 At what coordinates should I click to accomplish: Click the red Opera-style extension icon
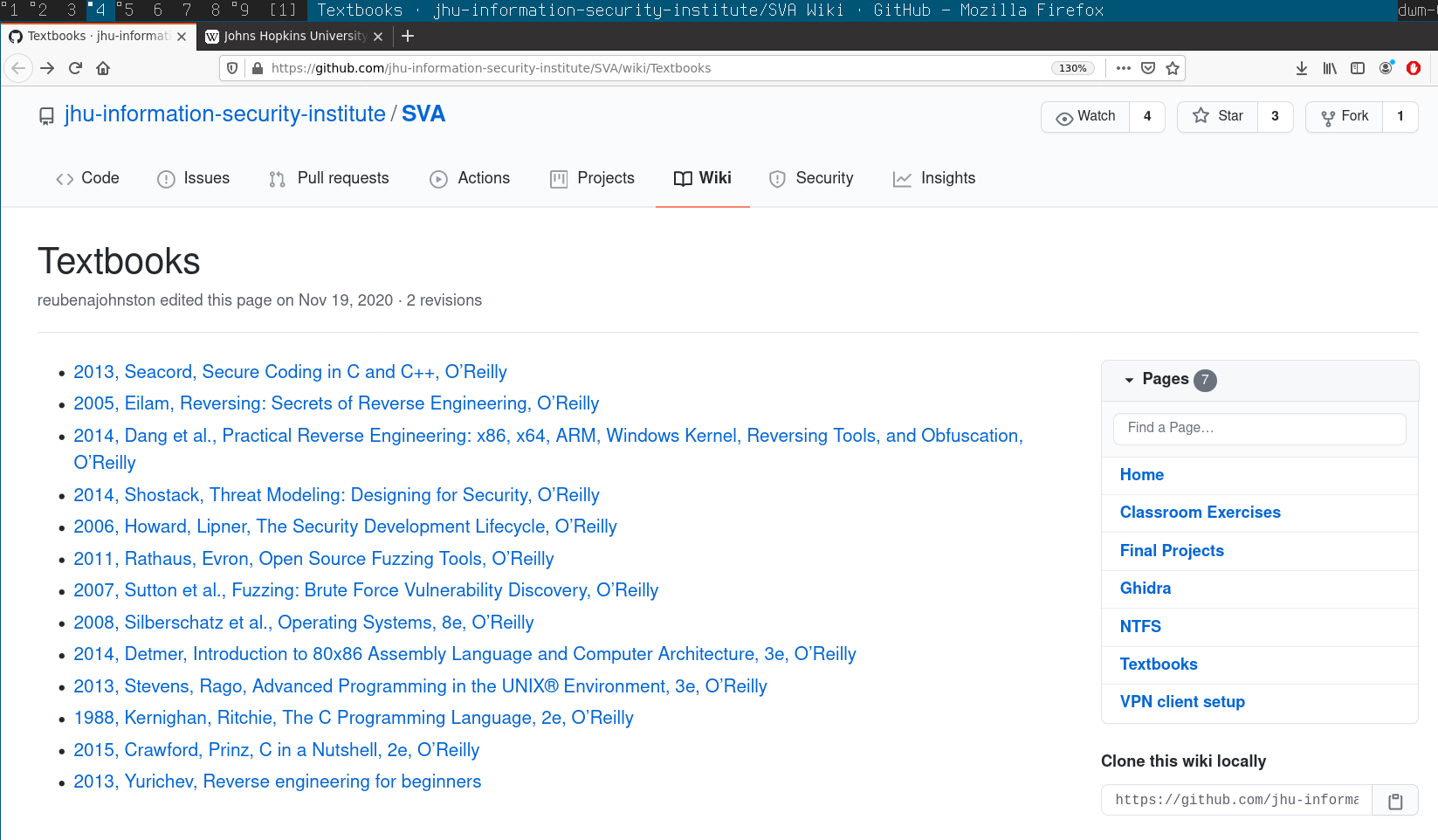pyautogui.click(x=1414, y=68)
